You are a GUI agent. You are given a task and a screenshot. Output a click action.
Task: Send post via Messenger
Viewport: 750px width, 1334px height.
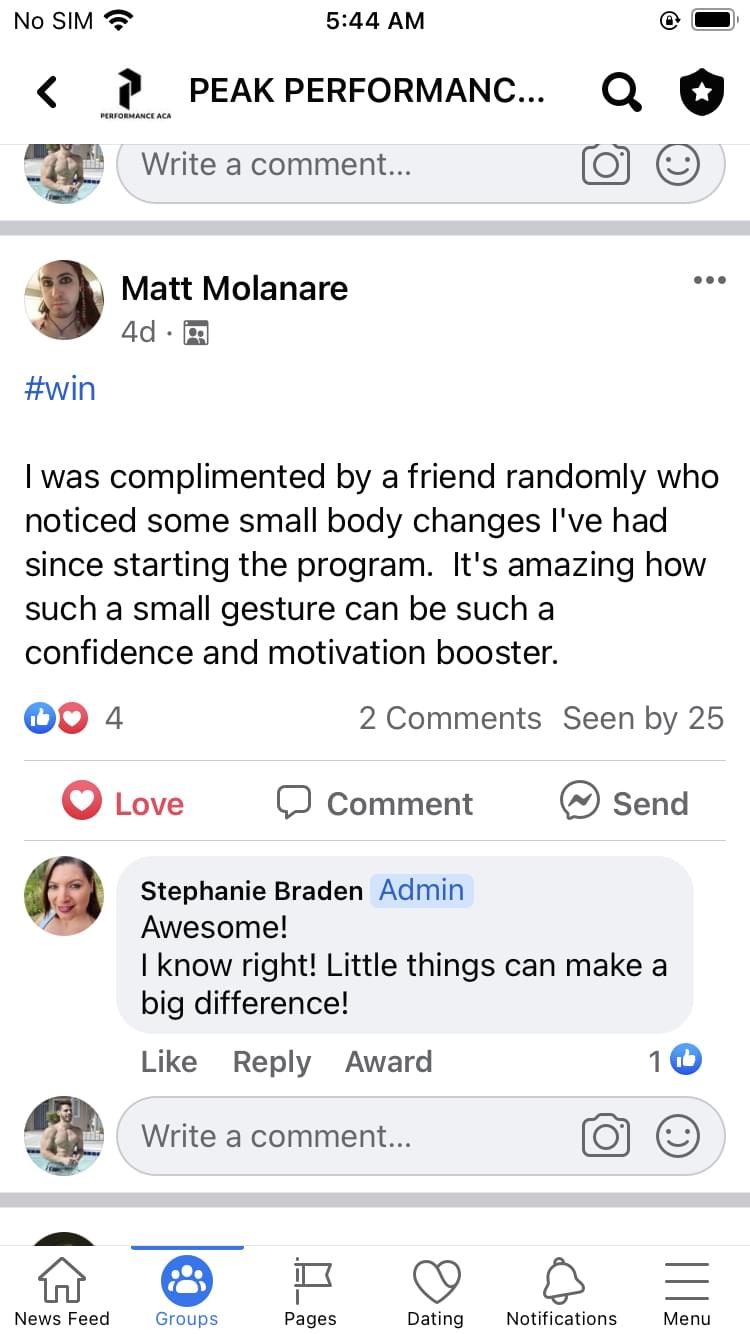coord(625,803)
